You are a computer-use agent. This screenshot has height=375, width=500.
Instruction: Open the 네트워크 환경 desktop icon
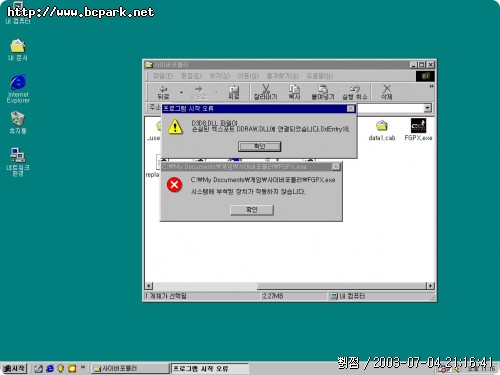[x=18, y=162]
